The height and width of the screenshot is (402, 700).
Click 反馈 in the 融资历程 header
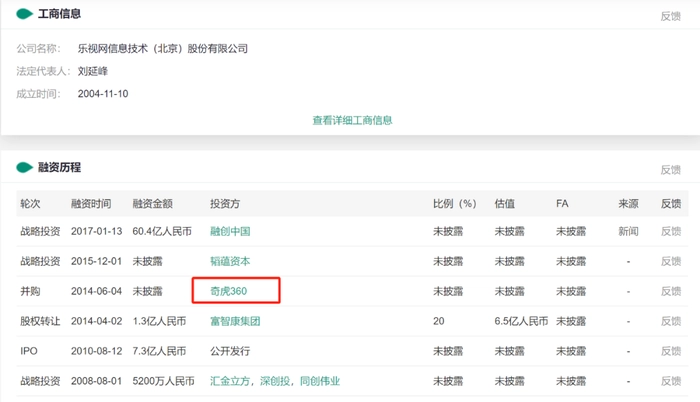coord(670,170)
